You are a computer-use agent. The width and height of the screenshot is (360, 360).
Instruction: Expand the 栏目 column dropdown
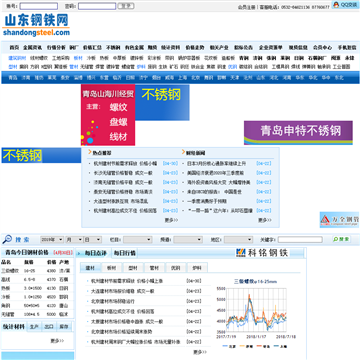click(137, 240)
